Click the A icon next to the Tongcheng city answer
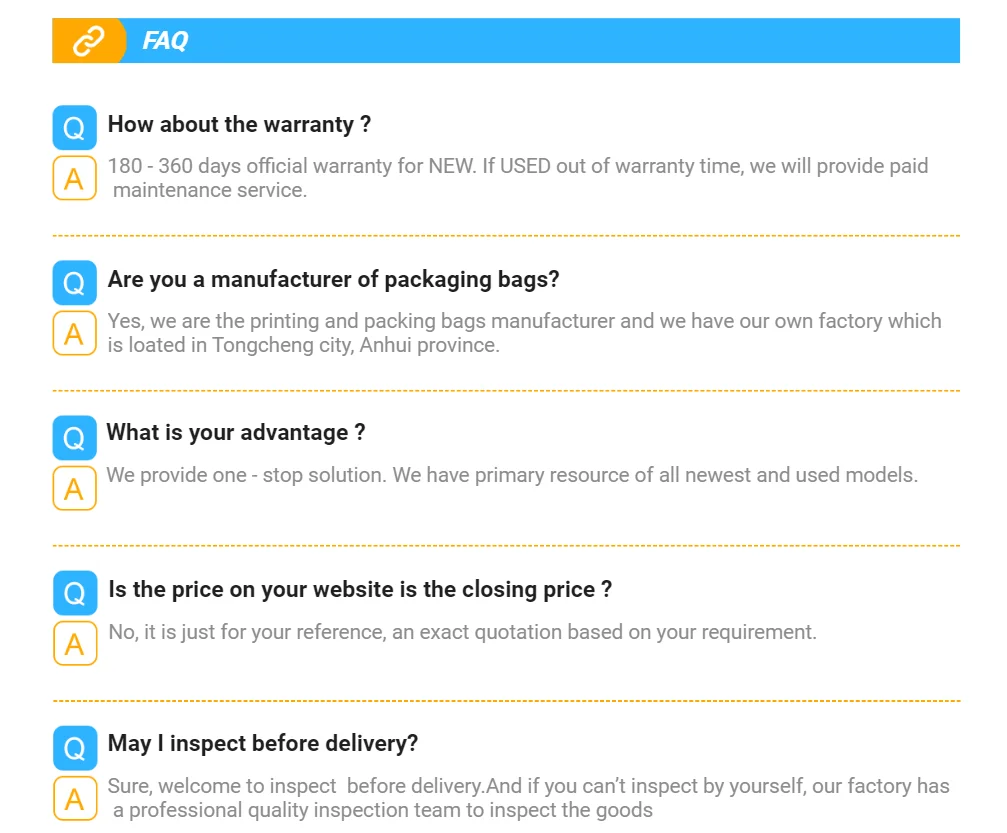The image size is (1007, 833). 74,333
